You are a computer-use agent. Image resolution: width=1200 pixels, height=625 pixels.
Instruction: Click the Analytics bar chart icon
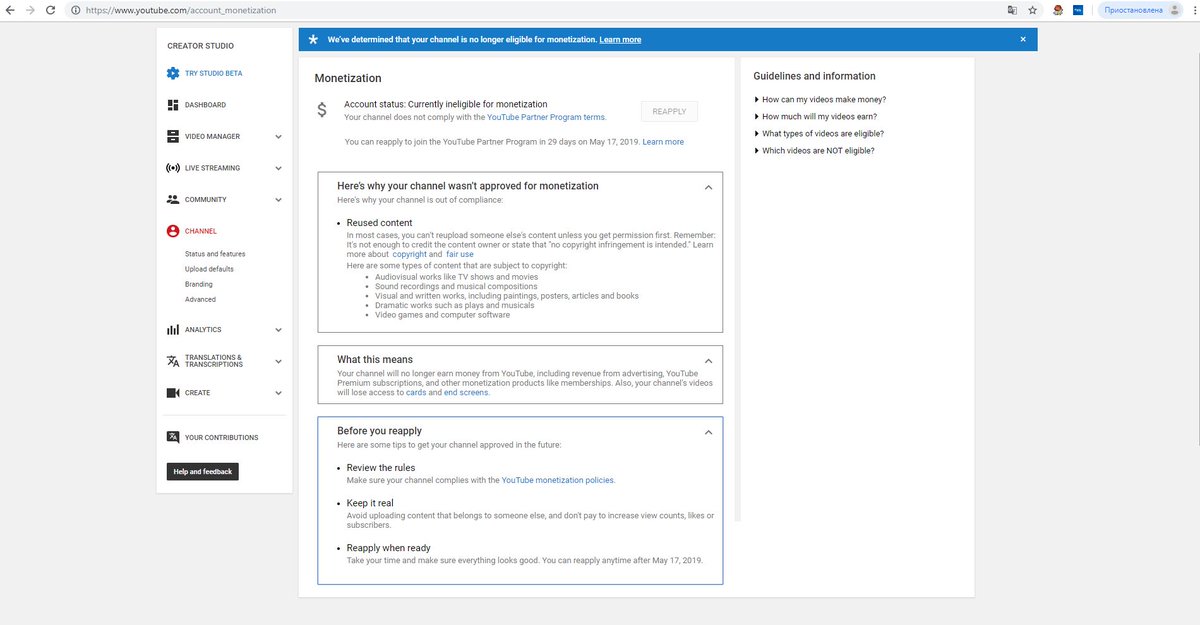click(x=173, y=330)
